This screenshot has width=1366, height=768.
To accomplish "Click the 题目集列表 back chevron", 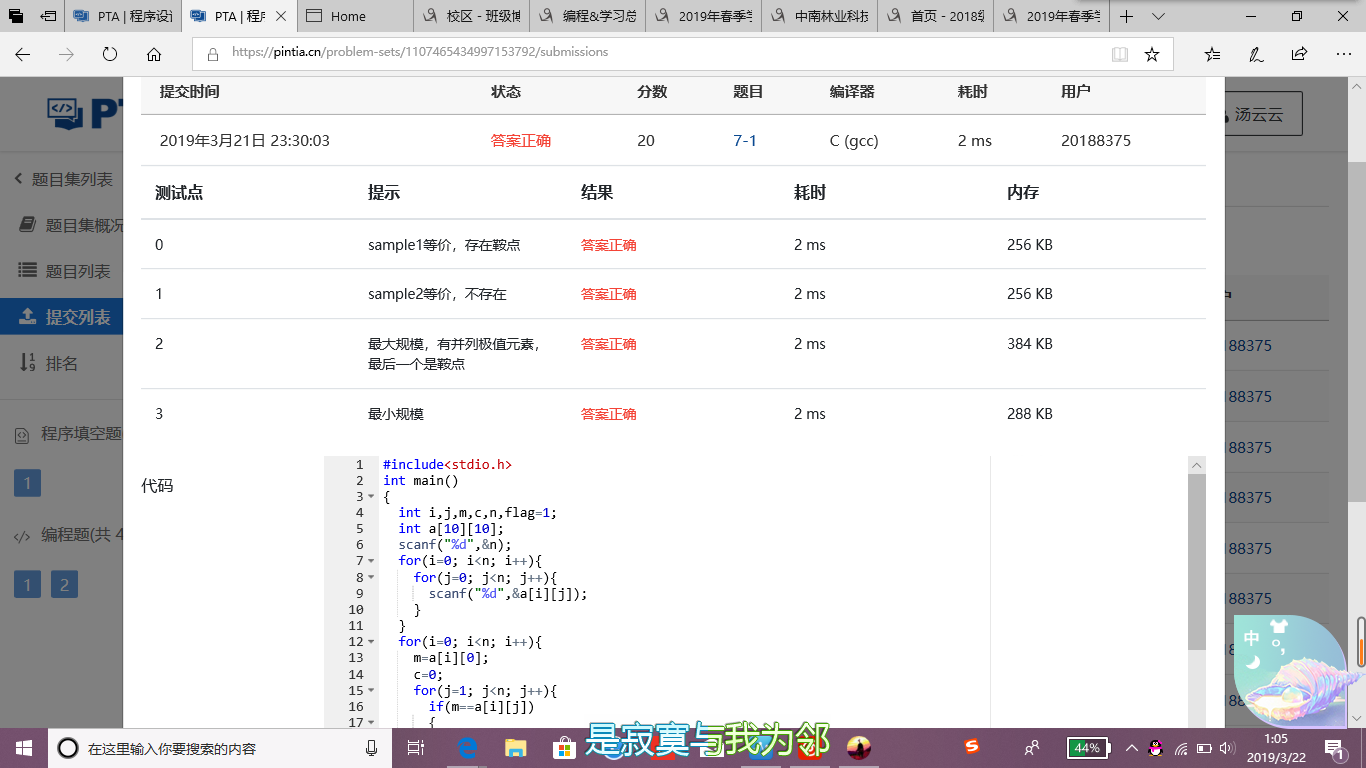I will pyautogui.click(x=18, y=179).
